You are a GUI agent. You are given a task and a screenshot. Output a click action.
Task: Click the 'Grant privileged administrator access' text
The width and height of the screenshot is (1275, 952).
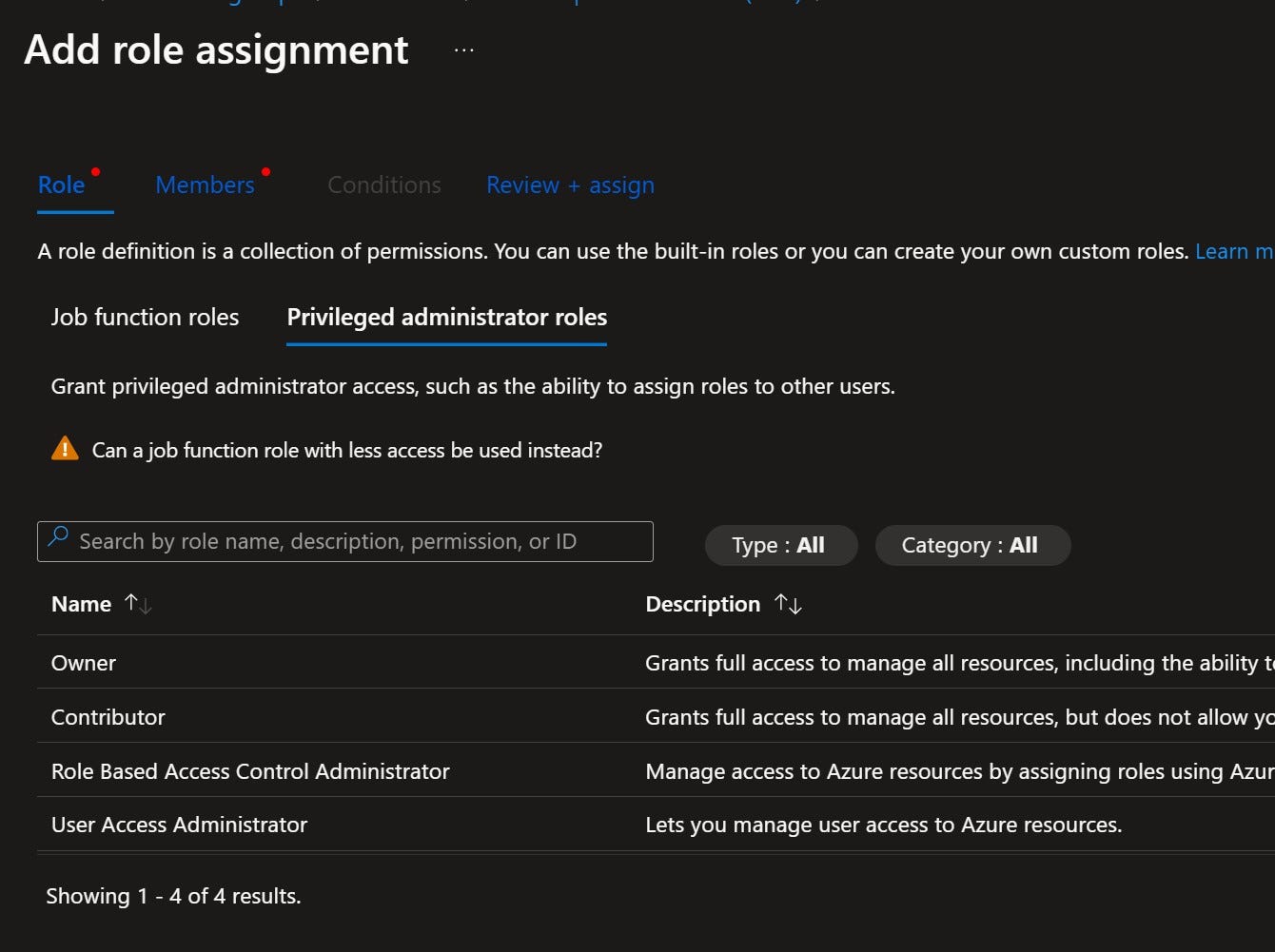pos(473,386)
